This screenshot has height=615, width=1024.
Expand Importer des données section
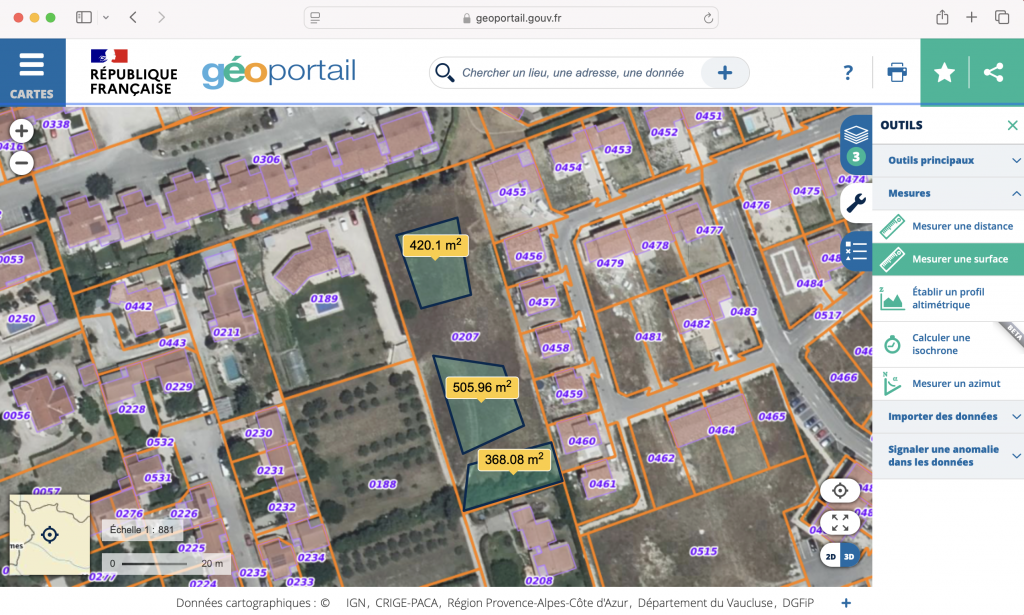coord(947,416)
